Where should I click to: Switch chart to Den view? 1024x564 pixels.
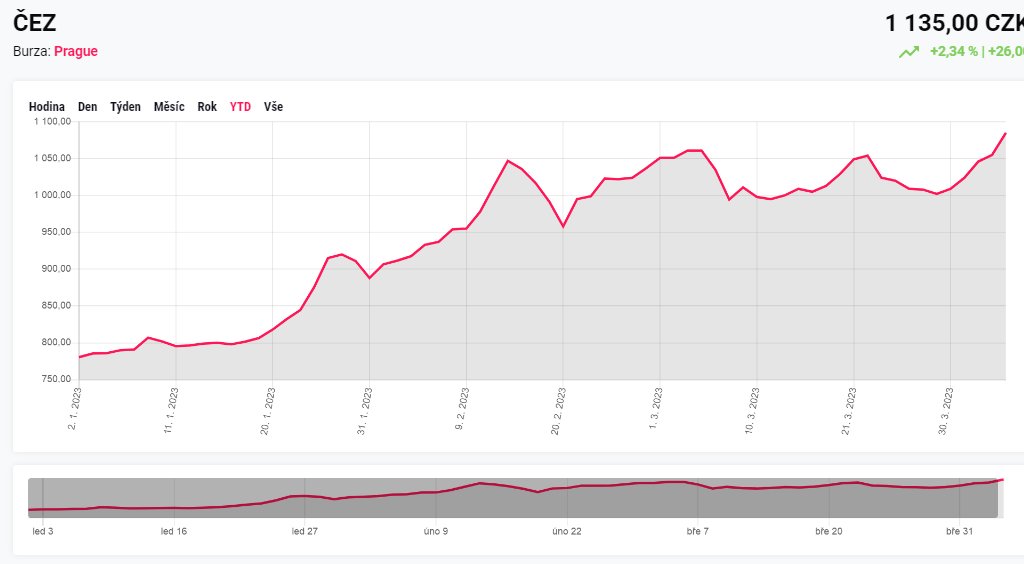point(88,107)
